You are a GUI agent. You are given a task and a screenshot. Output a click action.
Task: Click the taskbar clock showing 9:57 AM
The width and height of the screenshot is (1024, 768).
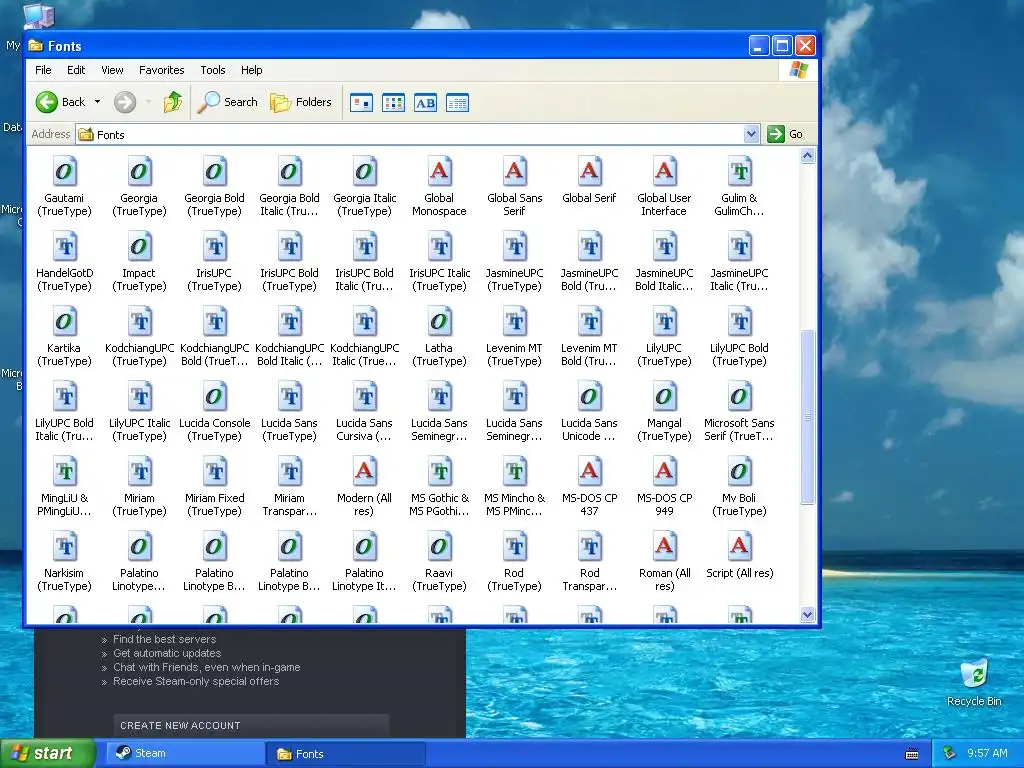[x=987, y=753]
